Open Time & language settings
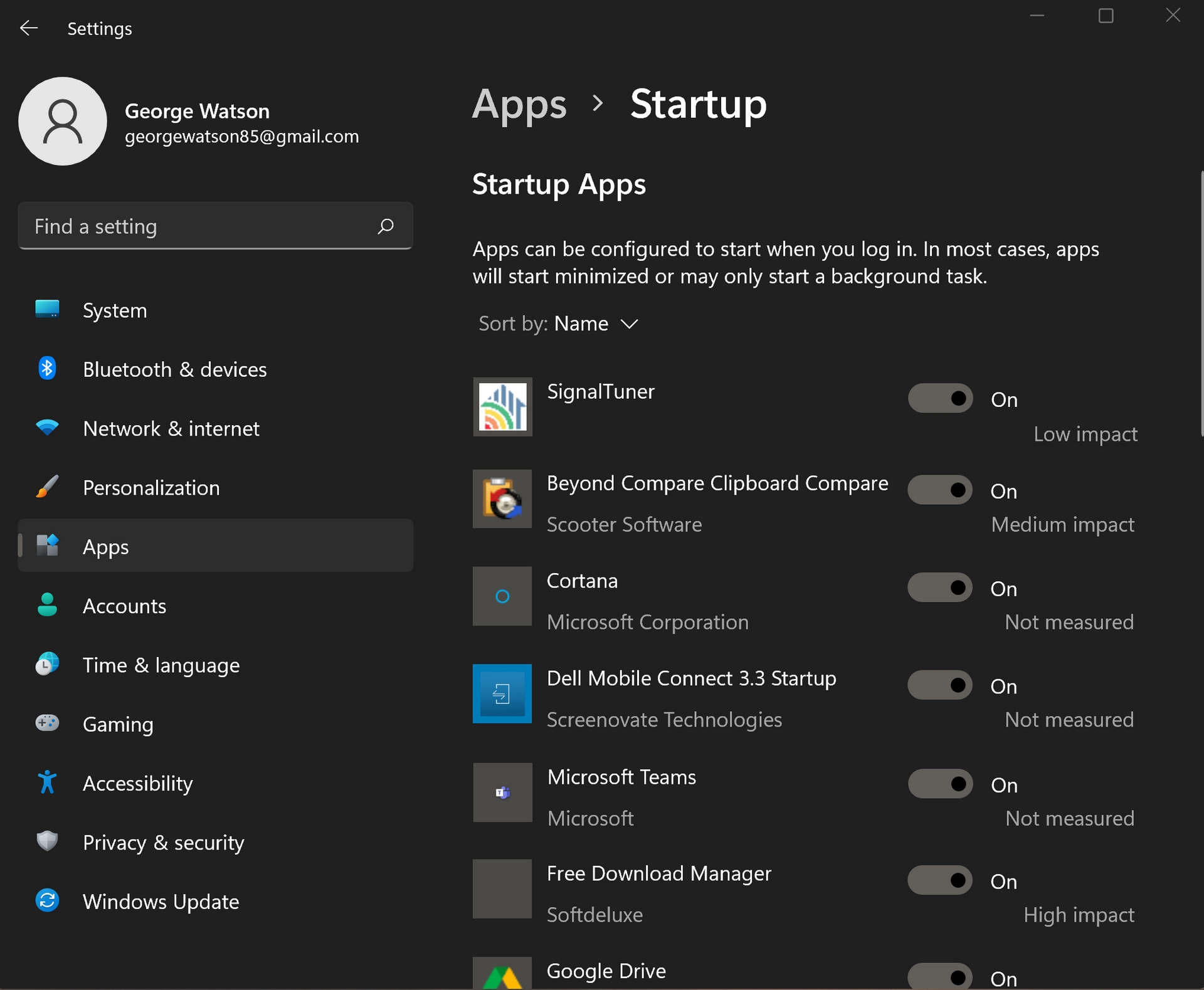 point(216,665)
